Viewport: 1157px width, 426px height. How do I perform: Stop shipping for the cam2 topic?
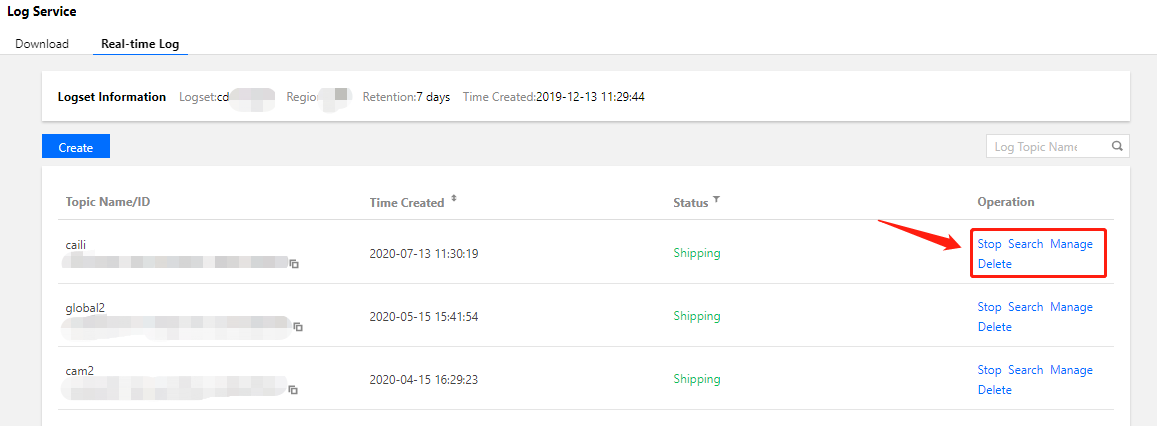(989, 370)
